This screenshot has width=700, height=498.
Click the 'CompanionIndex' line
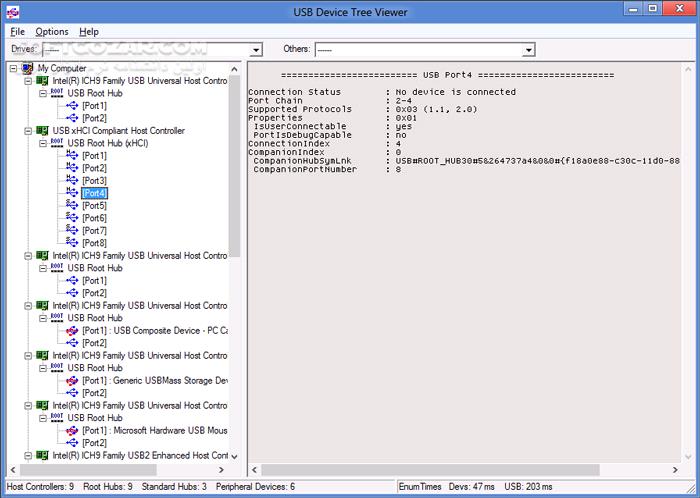[325, 152]
